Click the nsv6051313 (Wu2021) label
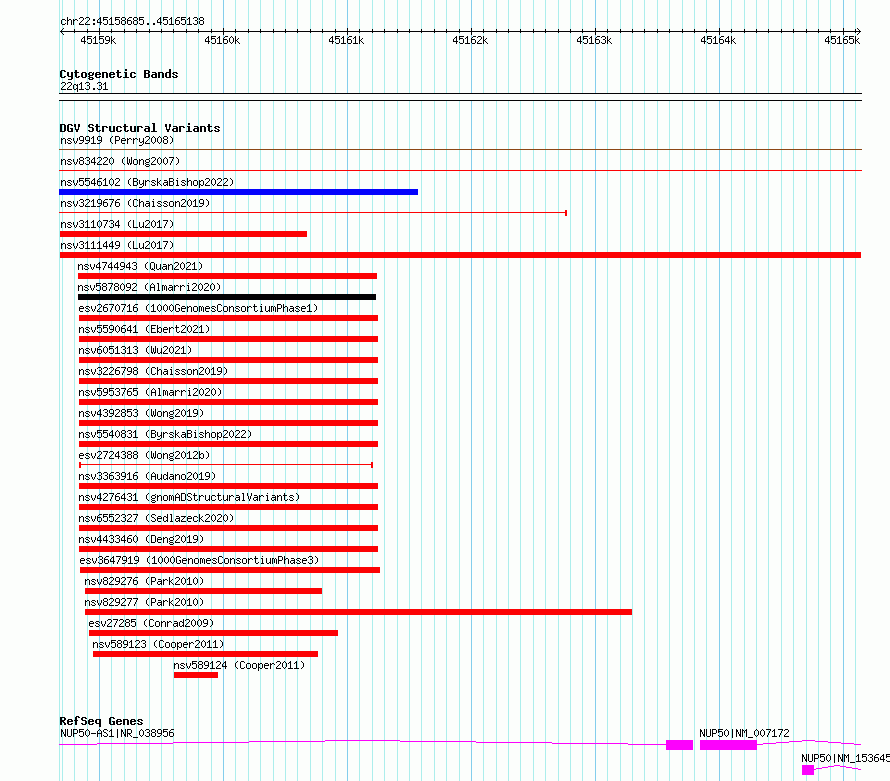 click(x=135, y=350)
